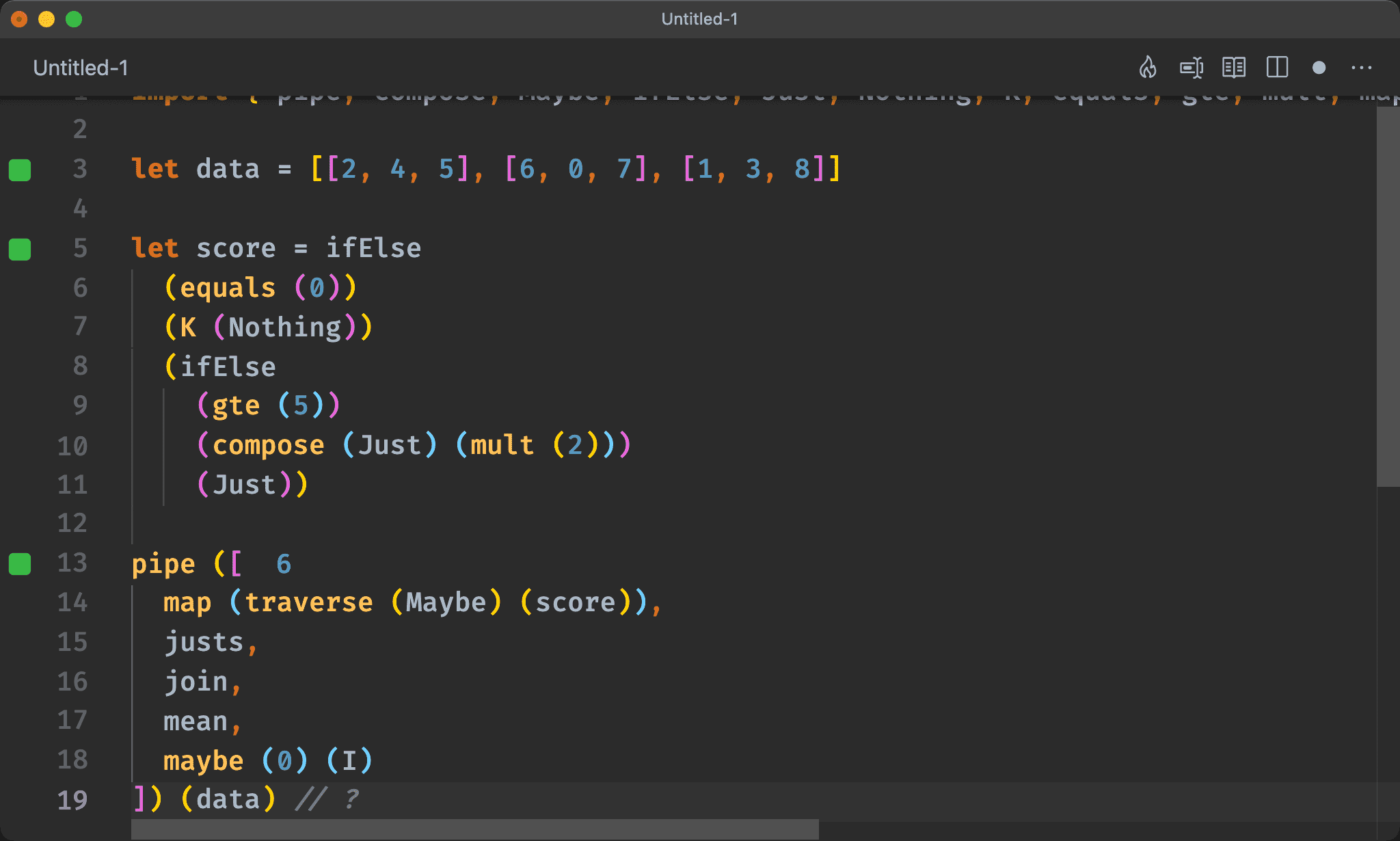This screenshot has width=1400, height=841.
Task: Open the preview book icon
Action: pos(1234,68)
